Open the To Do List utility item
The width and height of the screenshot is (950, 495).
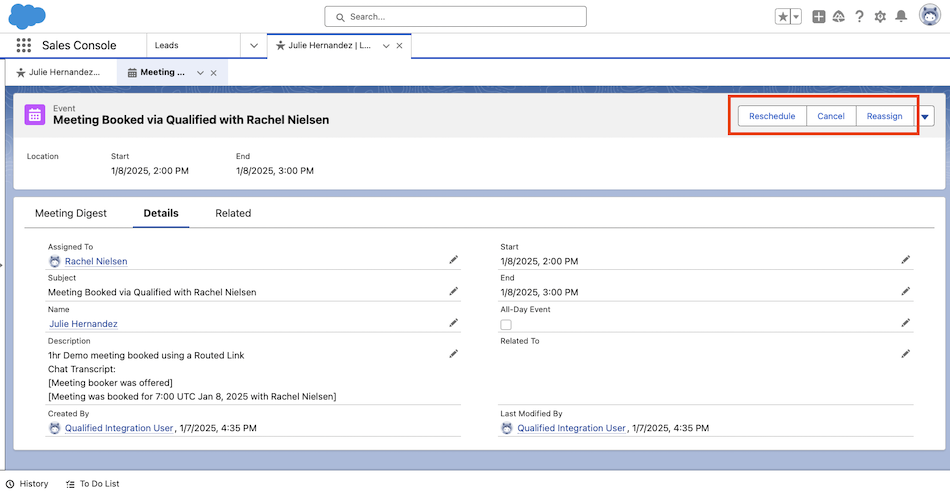pyautogui.click(x=93, y=483)
